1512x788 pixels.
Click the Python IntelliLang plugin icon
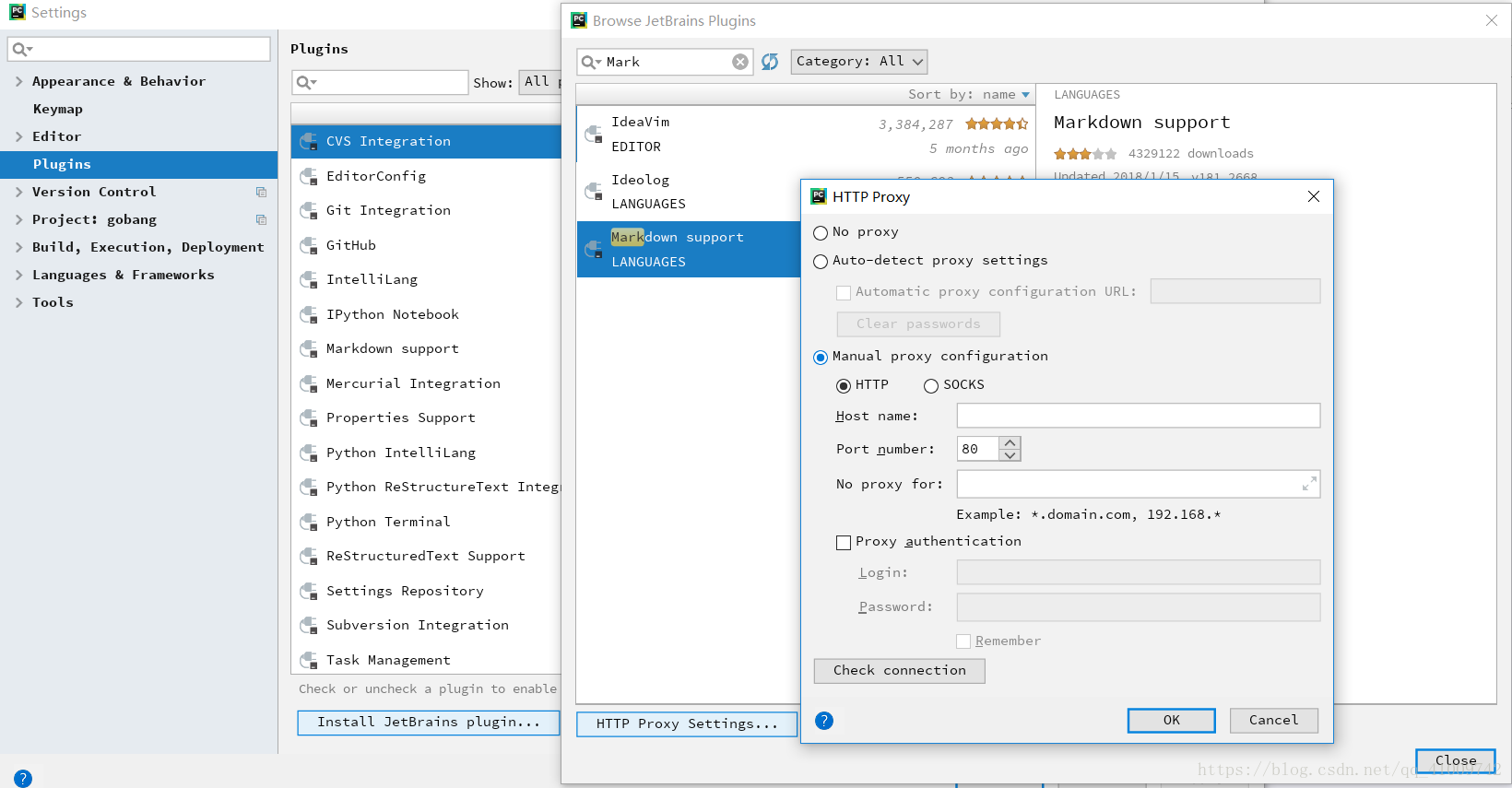tap(309, 453)
